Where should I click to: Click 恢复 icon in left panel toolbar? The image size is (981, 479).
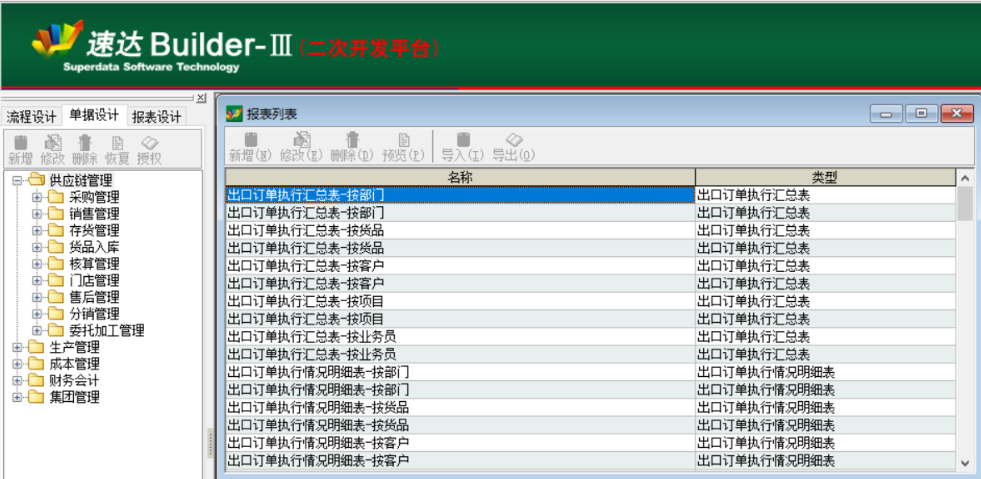coord(117,143)
